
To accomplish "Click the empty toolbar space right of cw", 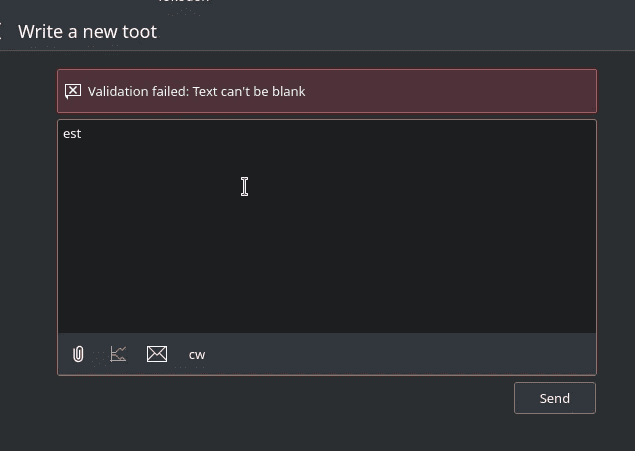I will coord(399,354).
